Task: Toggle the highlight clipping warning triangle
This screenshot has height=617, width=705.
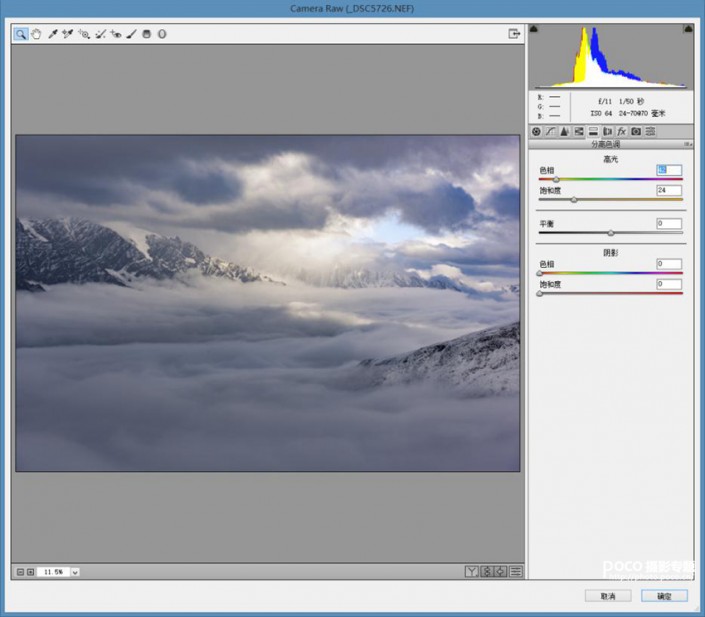Action: 687,28
